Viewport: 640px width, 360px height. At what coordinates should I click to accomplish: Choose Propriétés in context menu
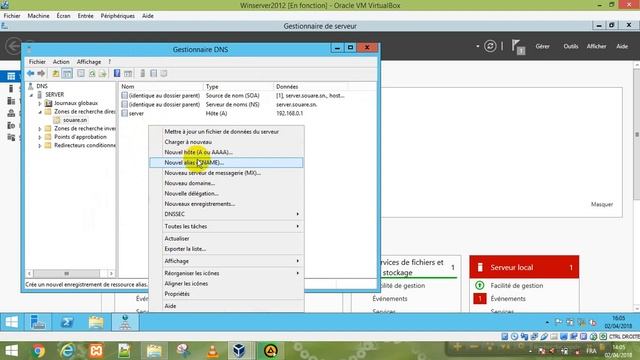coord(226,293)
